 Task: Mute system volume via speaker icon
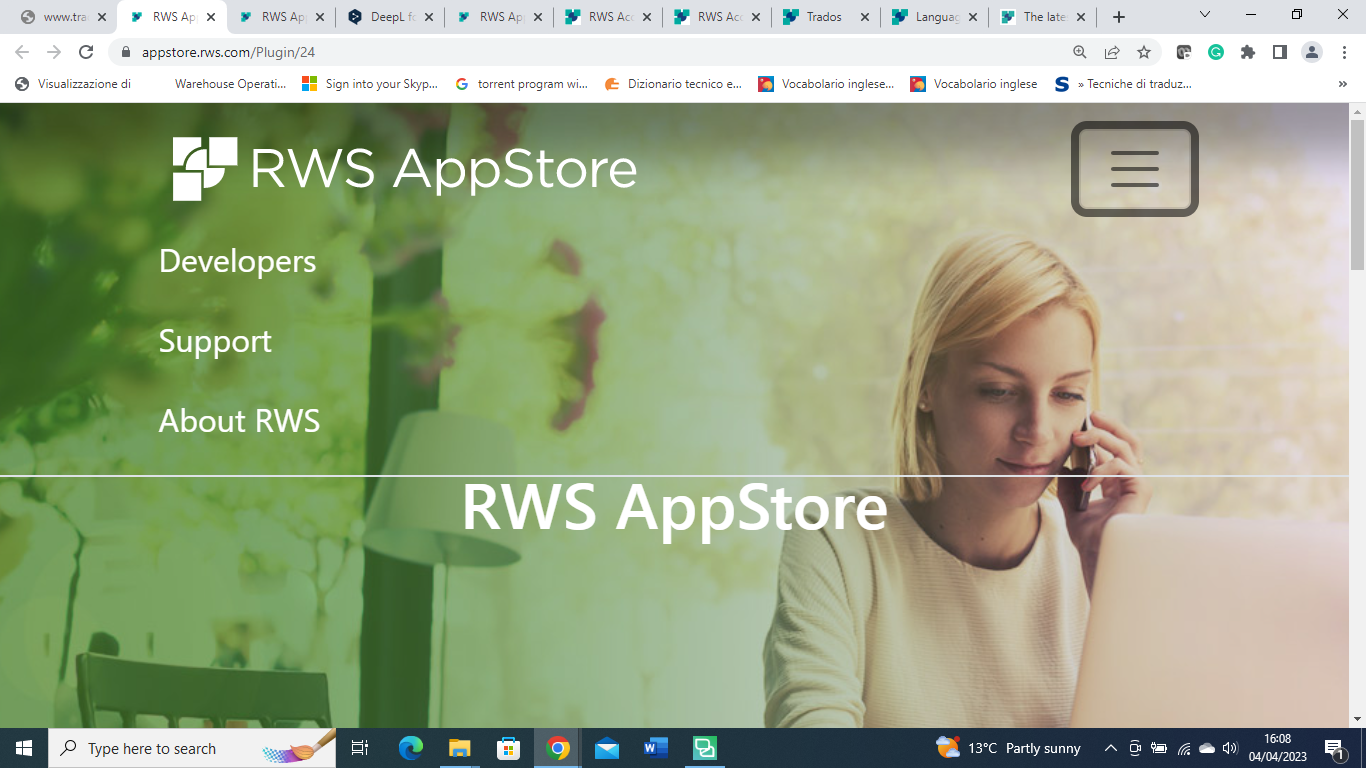(x=1228, y=747)
